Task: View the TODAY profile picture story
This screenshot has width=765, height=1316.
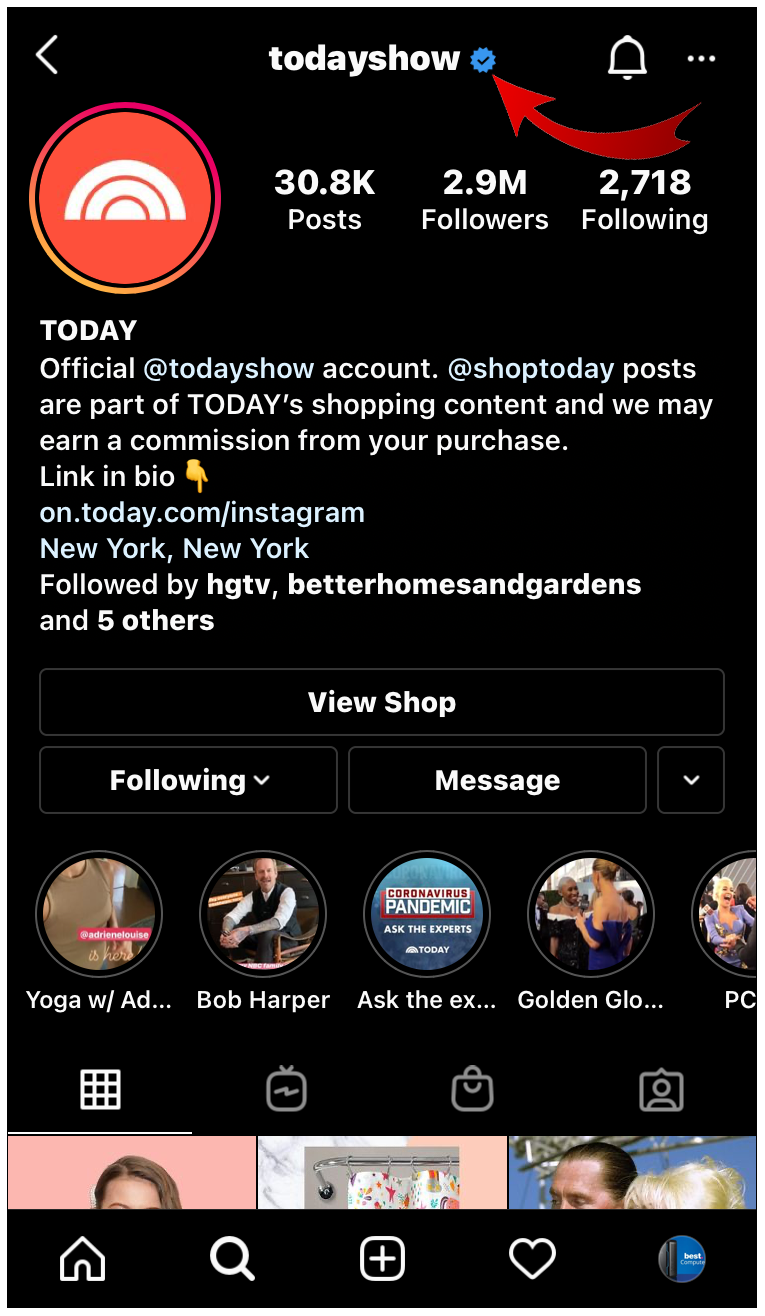Action: coord(125,197)
